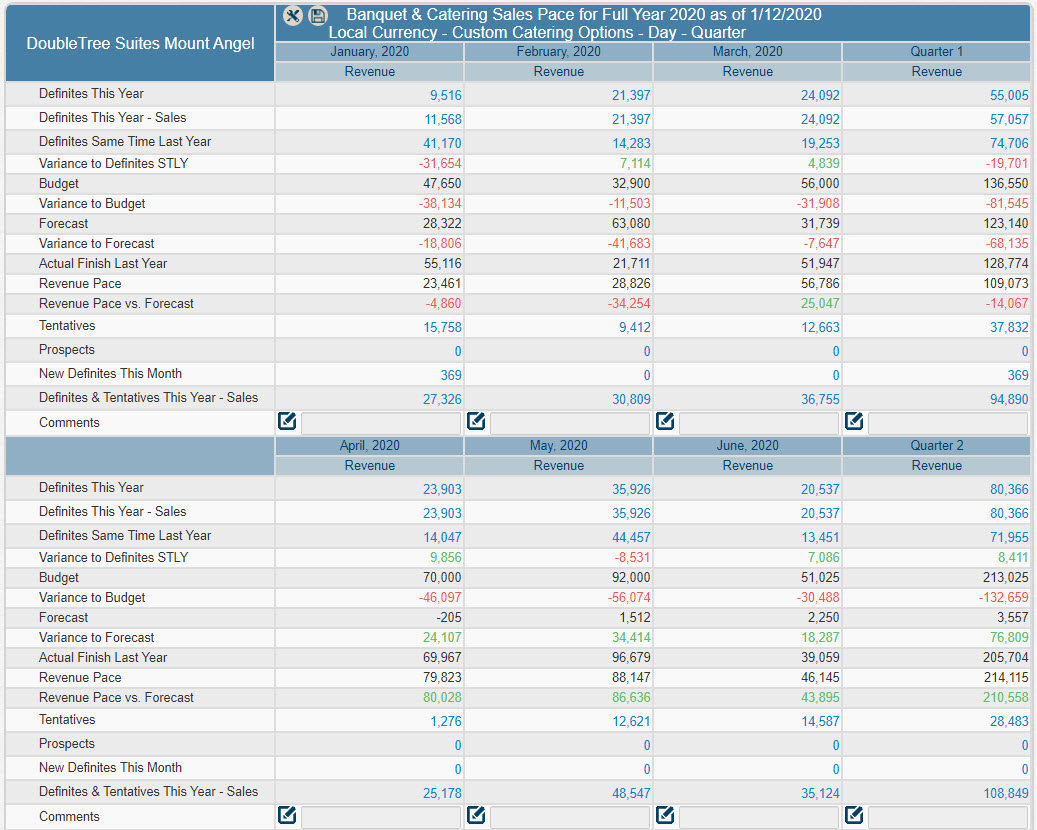Open the comment edit icon for March 2020
Image resolution: width=1037 pixels, height=830 pixels.
665,421
